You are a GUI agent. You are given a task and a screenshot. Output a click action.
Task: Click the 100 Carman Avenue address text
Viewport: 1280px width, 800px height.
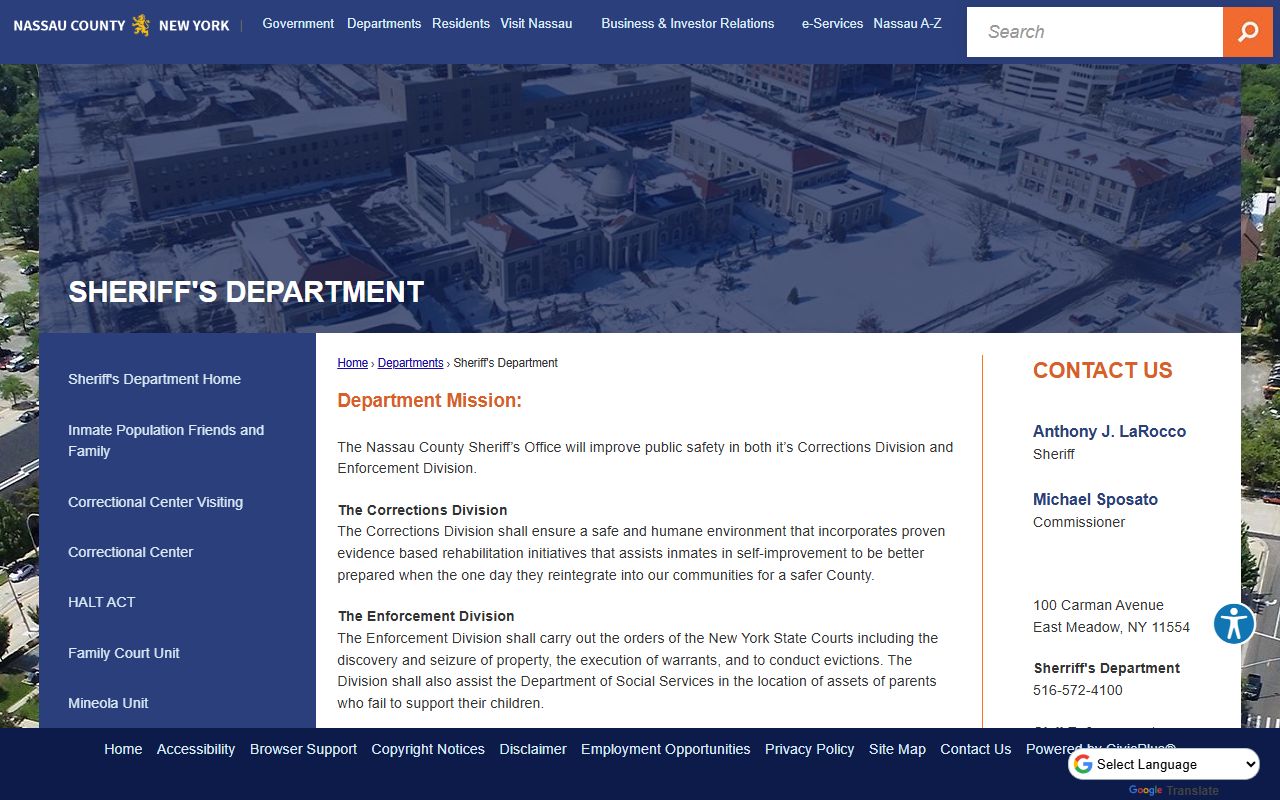tap(1098, 605)
